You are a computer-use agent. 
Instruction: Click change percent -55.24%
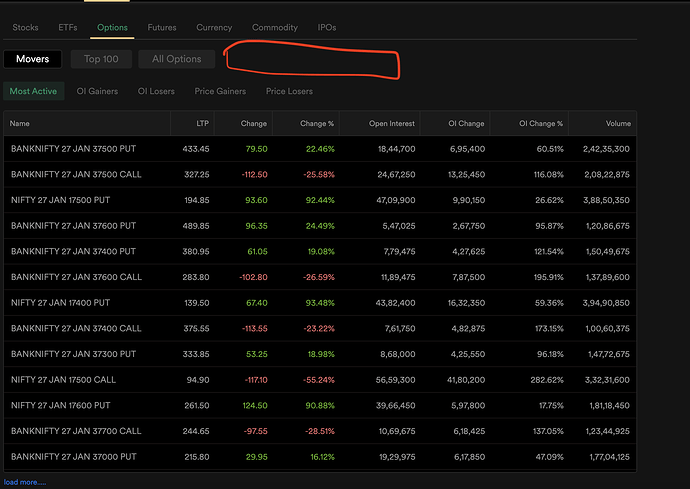point(319,380)
